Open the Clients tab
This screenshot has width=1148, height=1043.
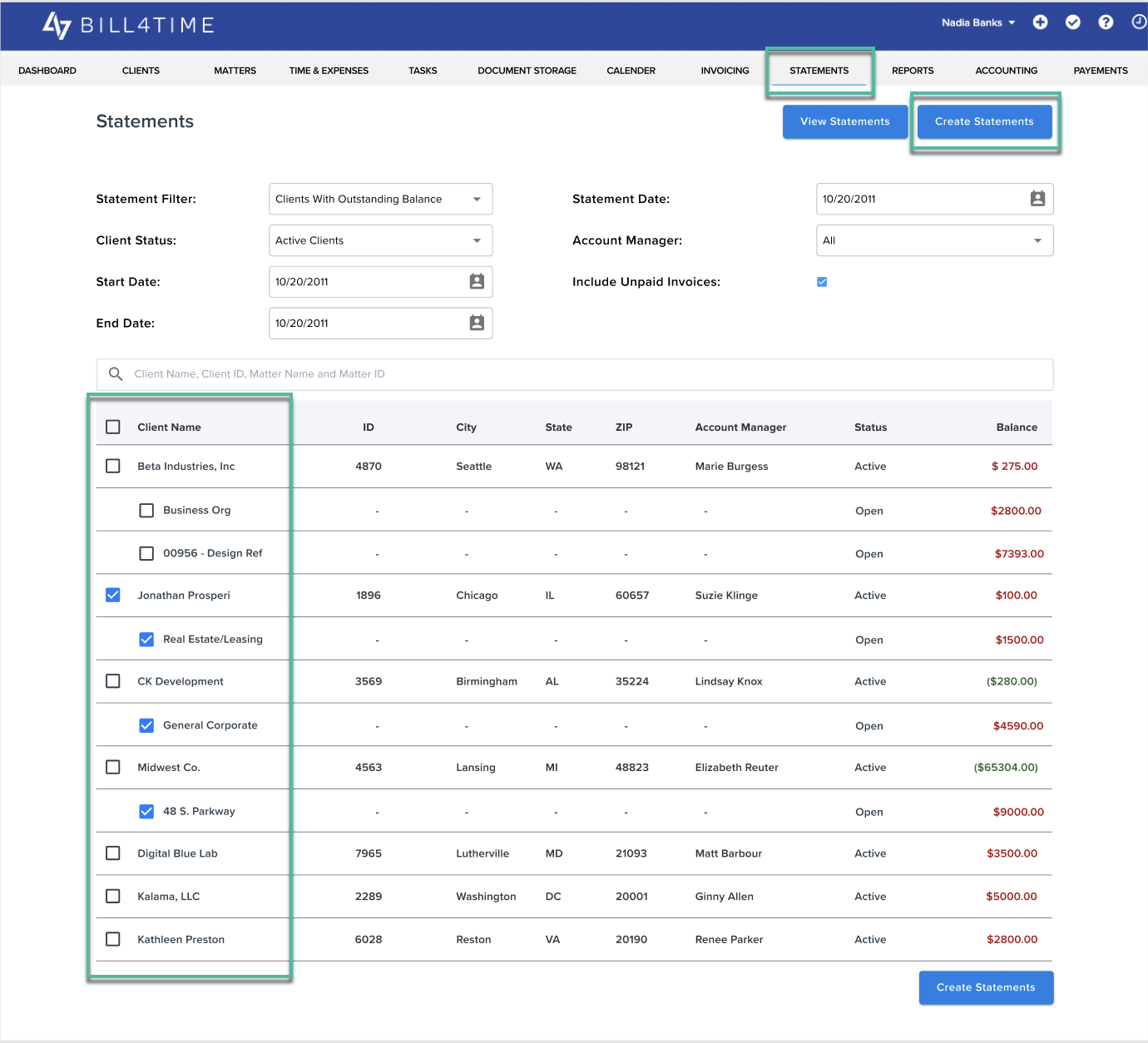coord(141,71)
